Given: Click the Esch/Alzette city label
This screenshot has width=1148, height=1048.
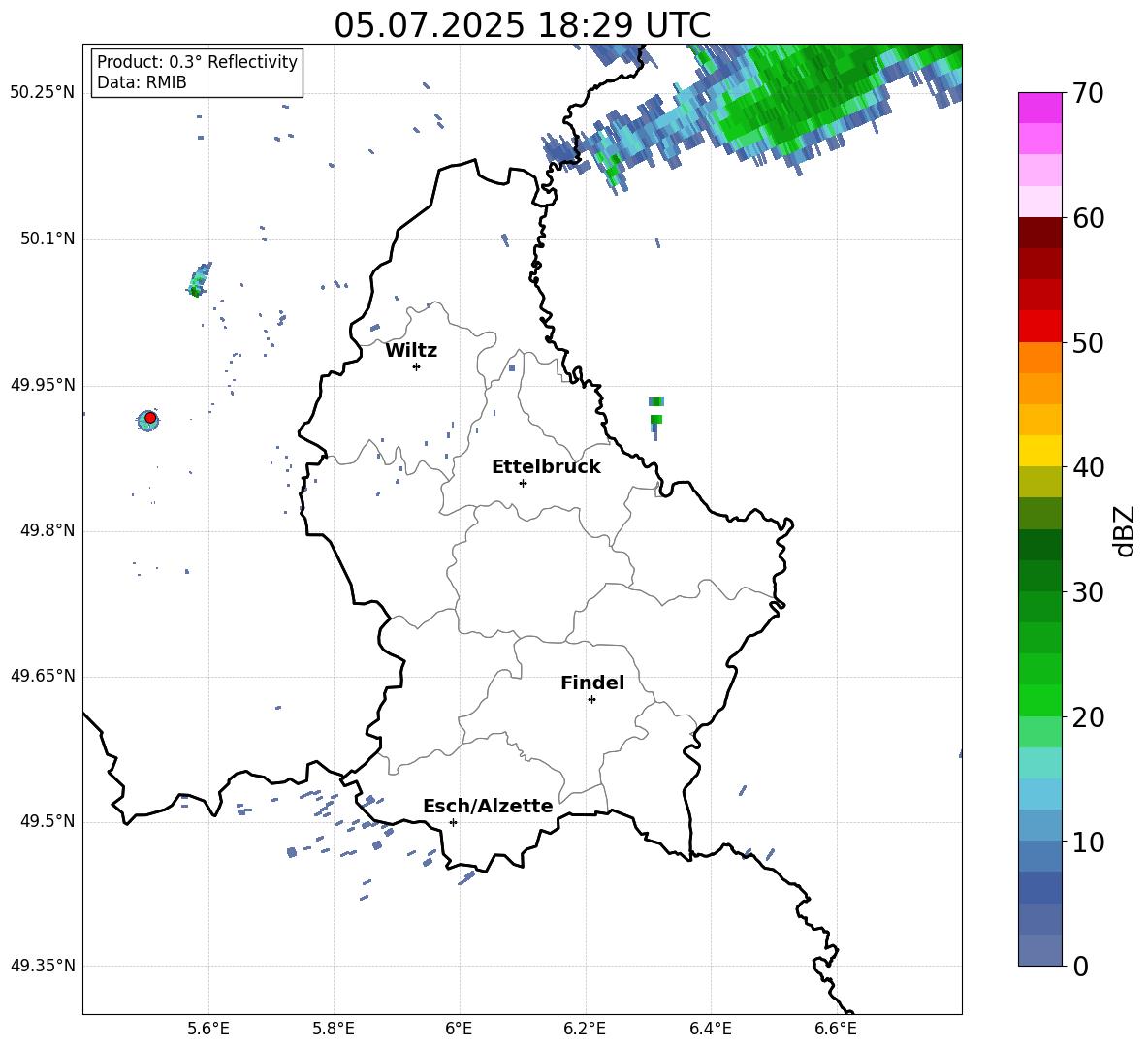Looking at the screenshot, I should 488,806.
